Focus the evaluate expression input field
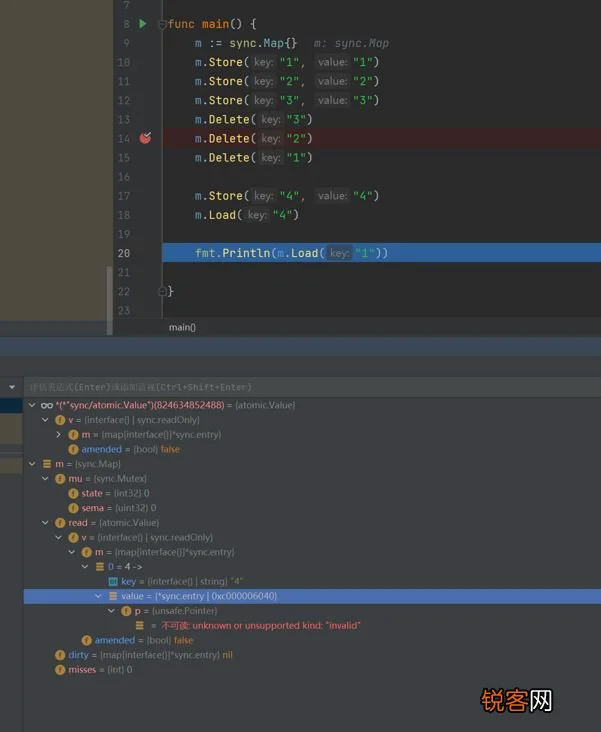 tap(312, 387)
